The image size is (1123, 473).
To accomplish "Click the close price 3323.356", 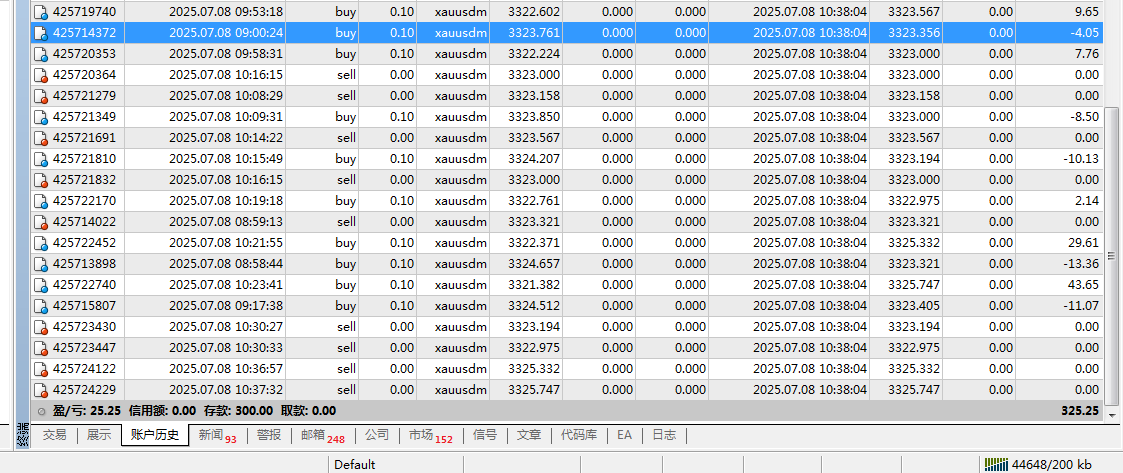I will (x=914, y=32).
